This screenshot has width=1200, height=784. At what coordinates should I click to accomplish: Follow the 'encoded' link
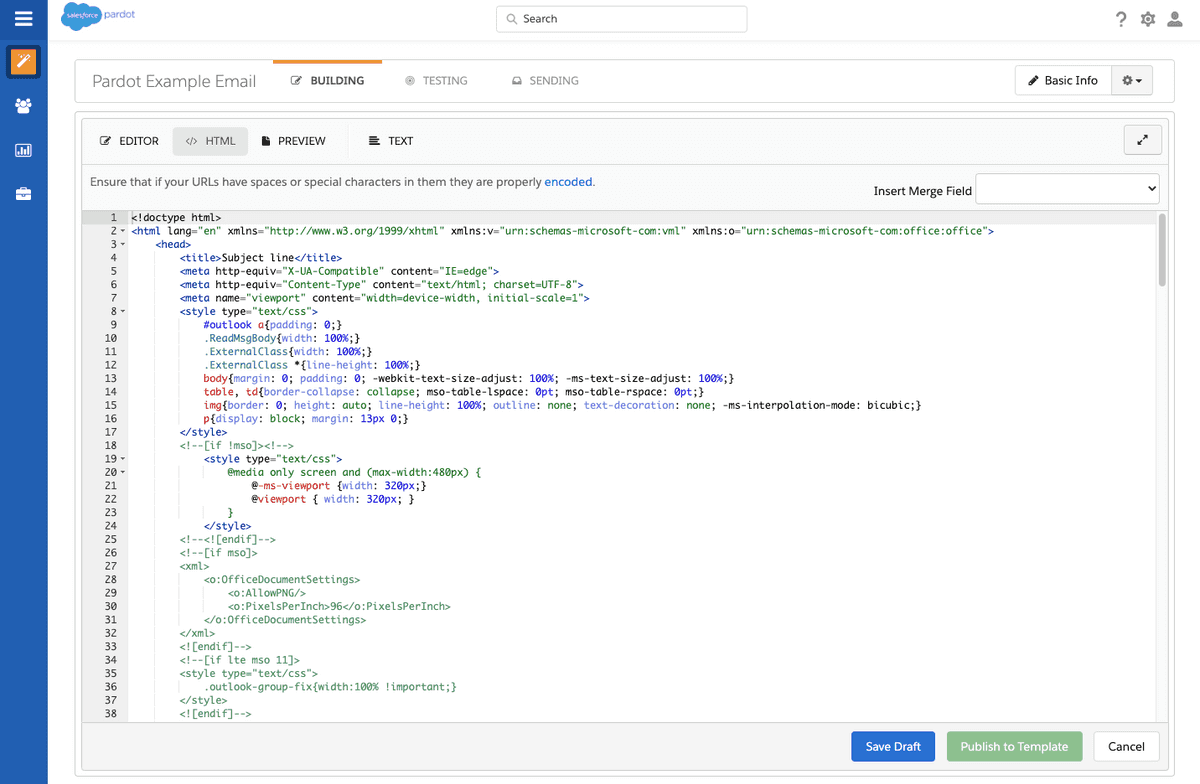point(568,182)
